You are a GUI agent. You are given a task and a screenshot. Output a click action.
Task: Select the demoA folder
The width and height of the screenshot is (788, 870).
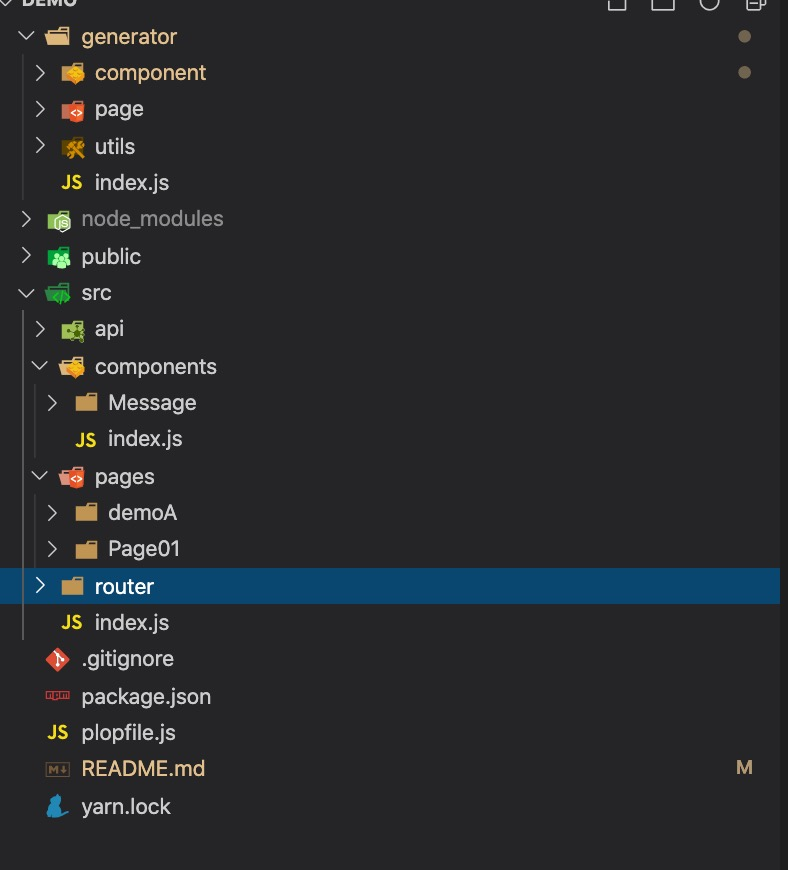coord(142,513)
